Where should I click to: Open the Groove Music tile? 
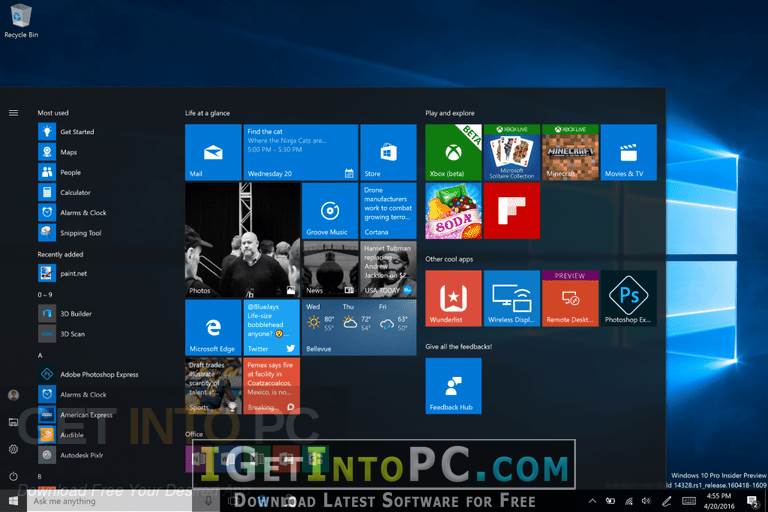click(x=330, y=211)
